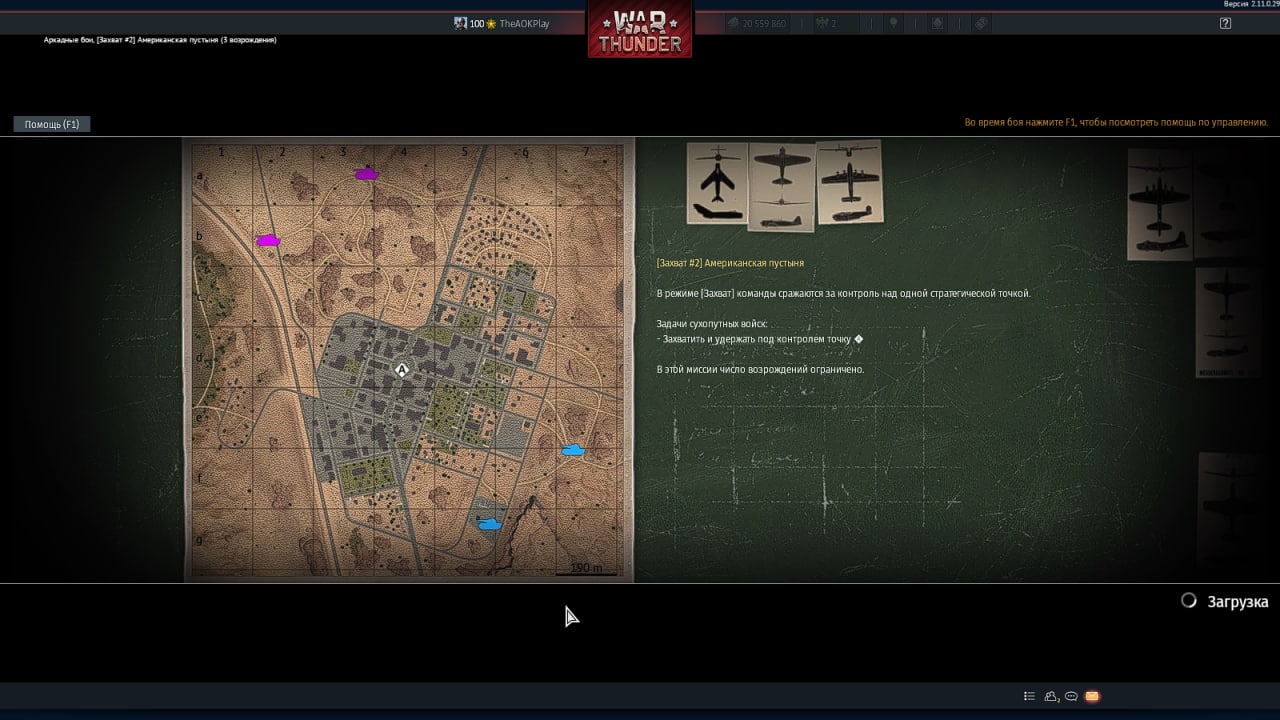Image resolution: width=1280 pixels, height=720 pixels.
Task: Click the Помощь (F1) button
Action: 52,124
